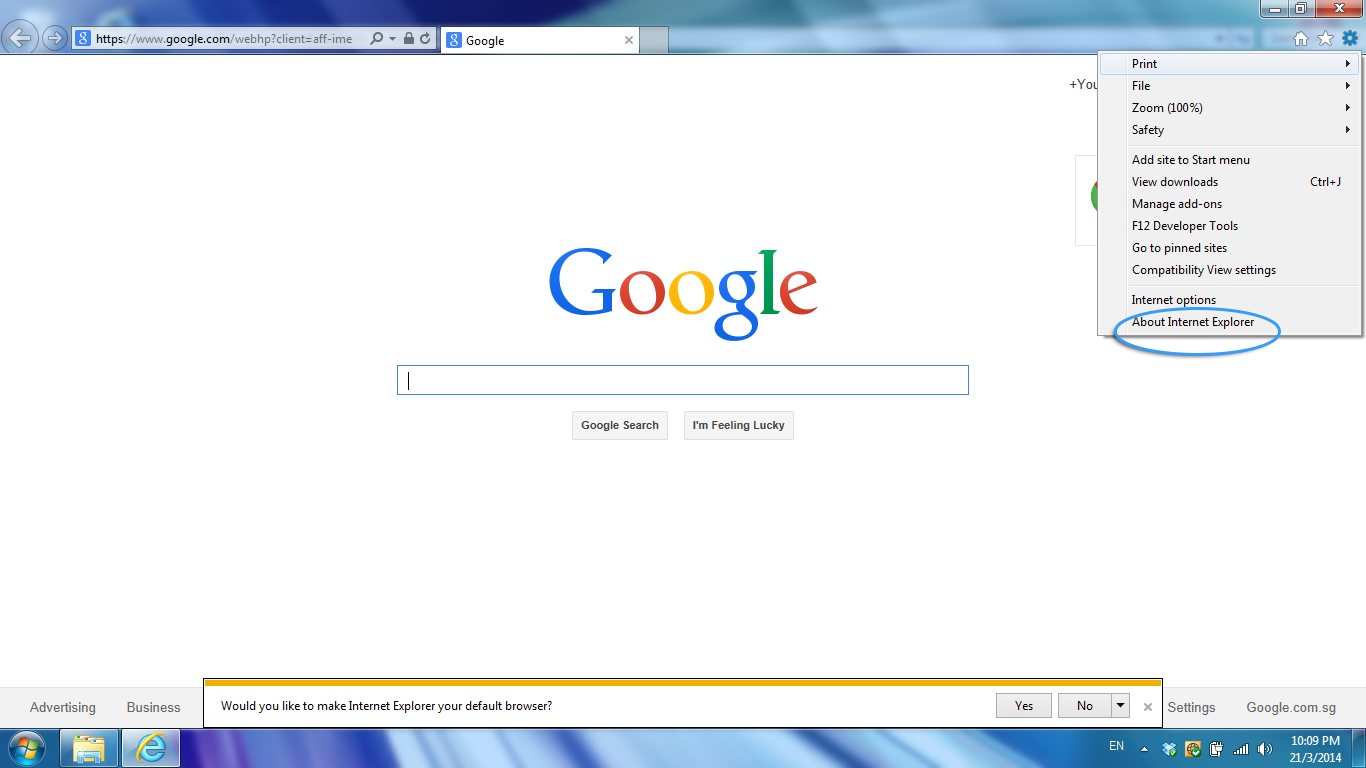Dismiss the default browser notification bar

(1148, 706)
